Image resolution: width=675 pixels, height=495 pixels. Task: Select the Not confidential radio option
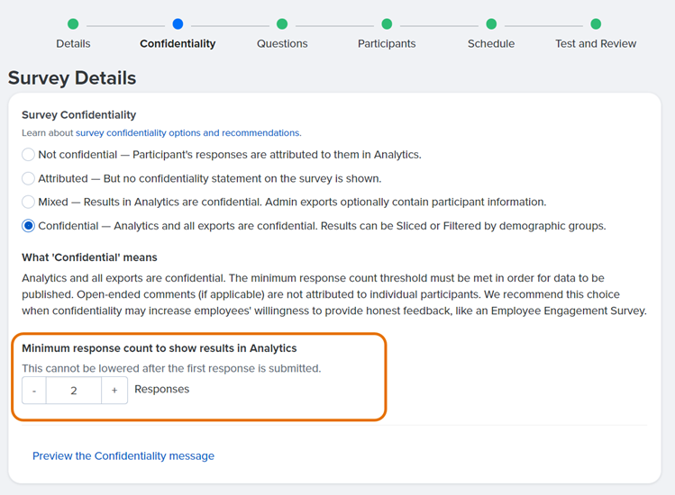(28, 155)
